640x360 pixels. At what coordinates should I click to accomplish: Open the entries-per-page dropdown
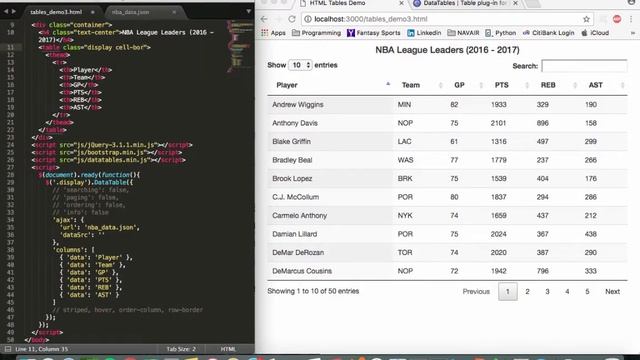(300, 65)
